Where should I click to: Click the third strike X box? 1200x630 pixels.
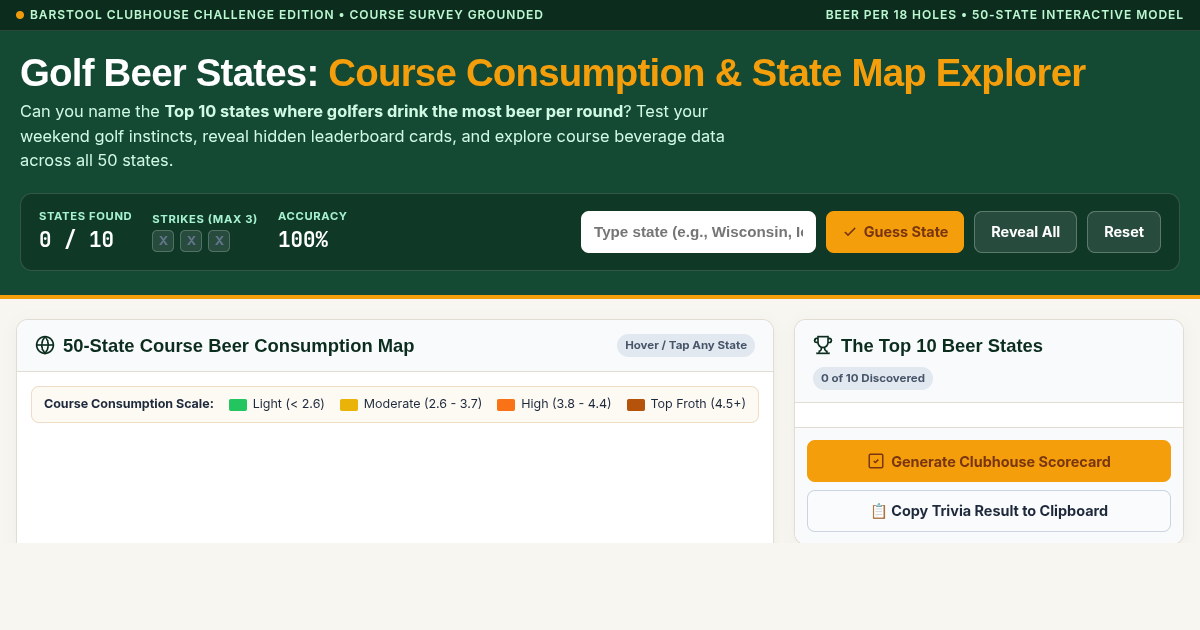point(219,241)
